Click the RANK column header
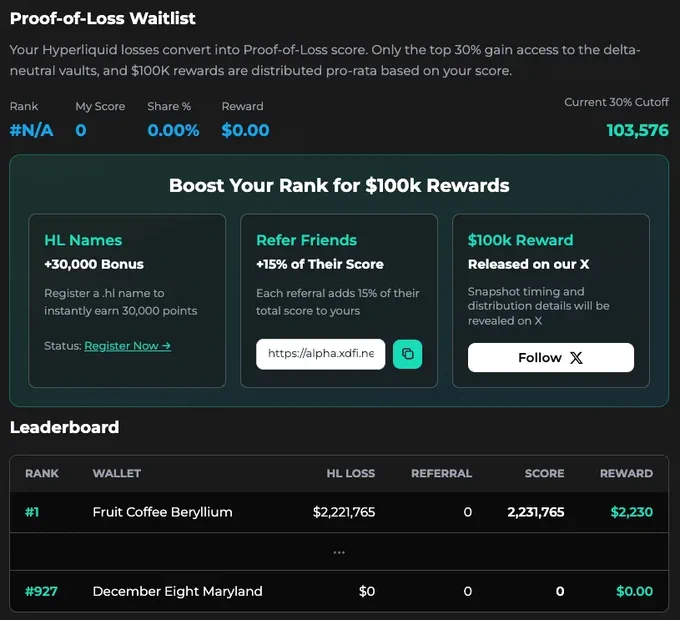The width and height of the screenshot is (680, 620). tap(42, 473)
